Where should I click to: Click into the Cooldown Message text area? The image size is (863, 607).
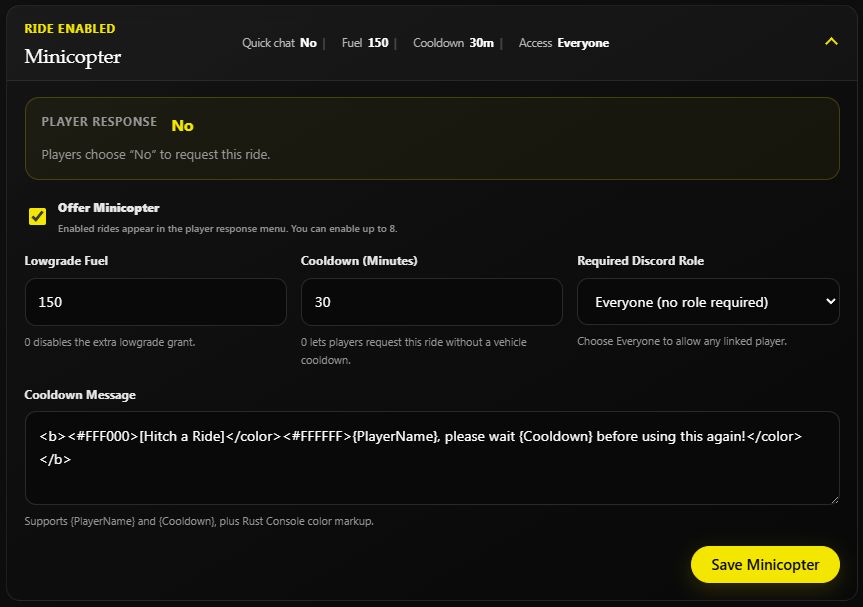click(x=432, y=458)
